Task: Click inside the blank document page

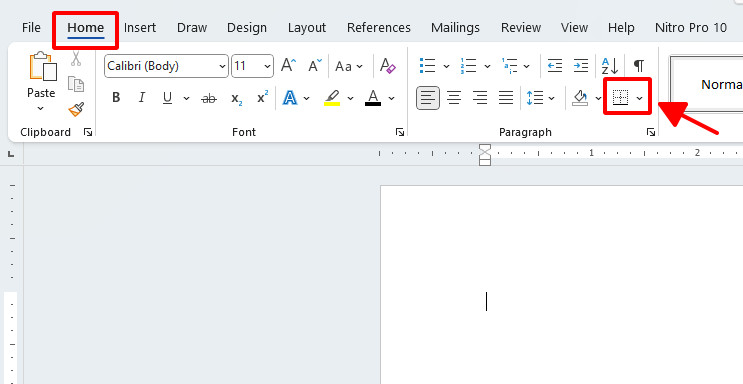Action: click(x=562, y=284)
